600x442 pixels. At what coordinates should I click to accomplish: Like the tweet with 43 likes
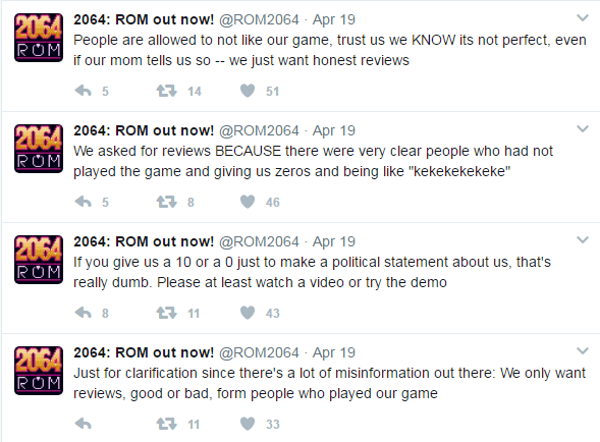click(248, 313)
